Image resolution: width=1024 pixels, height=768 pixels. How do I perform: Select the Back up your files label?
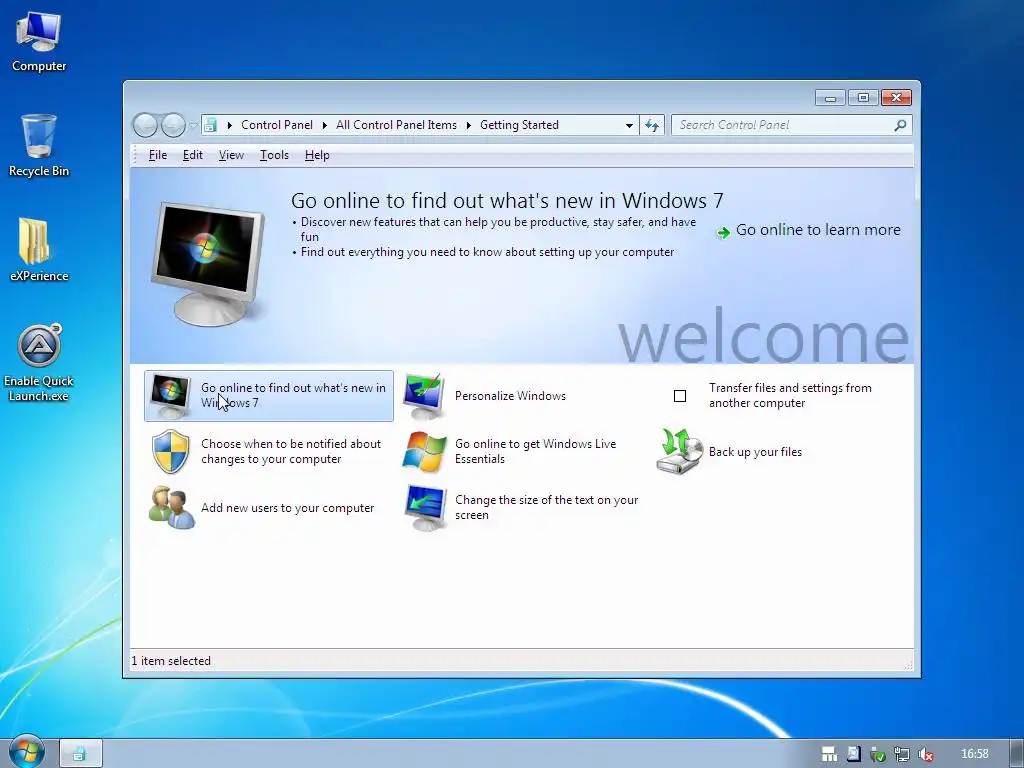(x=755, y=452)
